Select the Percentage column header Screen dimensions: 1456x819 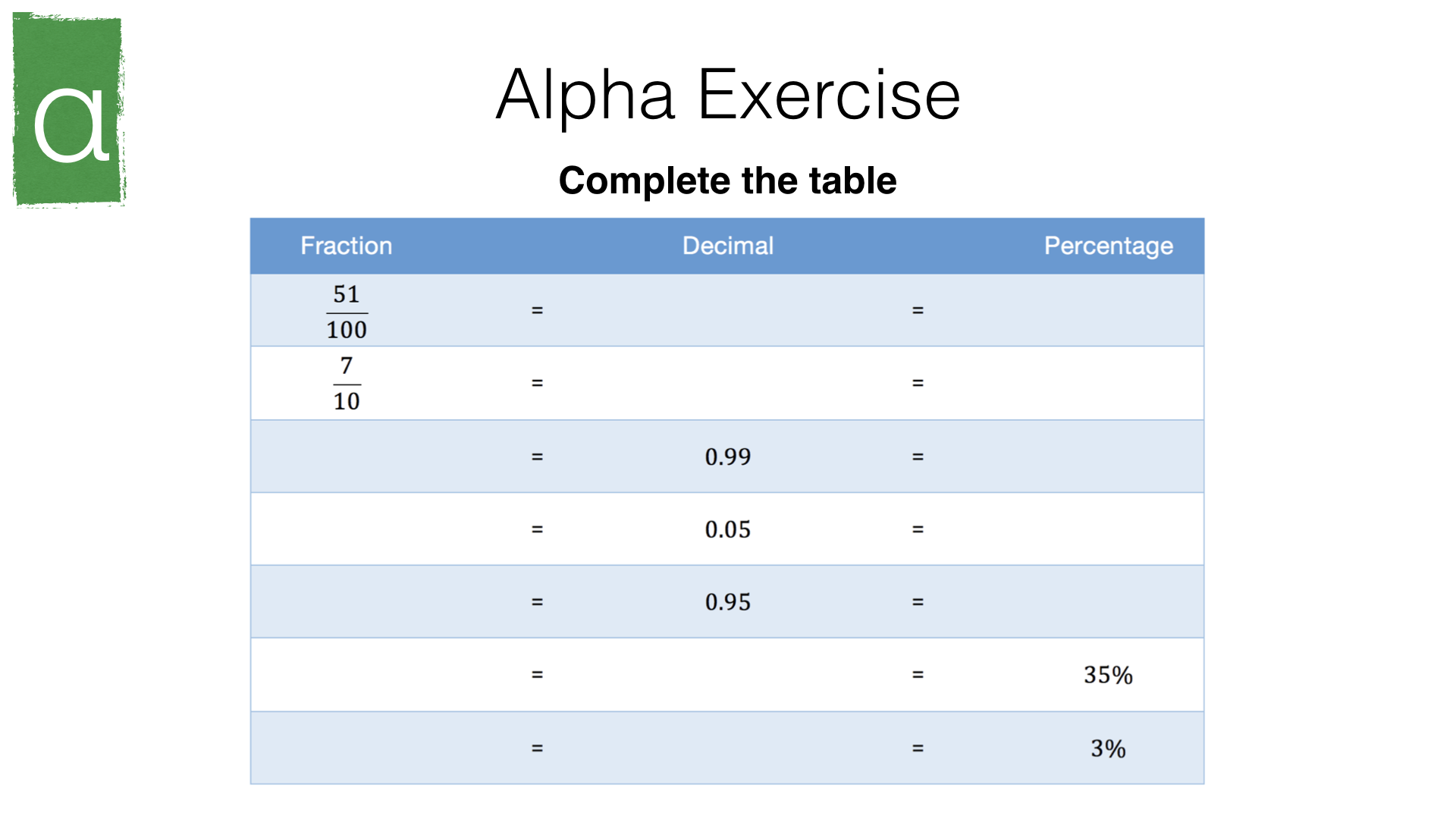point(1109,246)
